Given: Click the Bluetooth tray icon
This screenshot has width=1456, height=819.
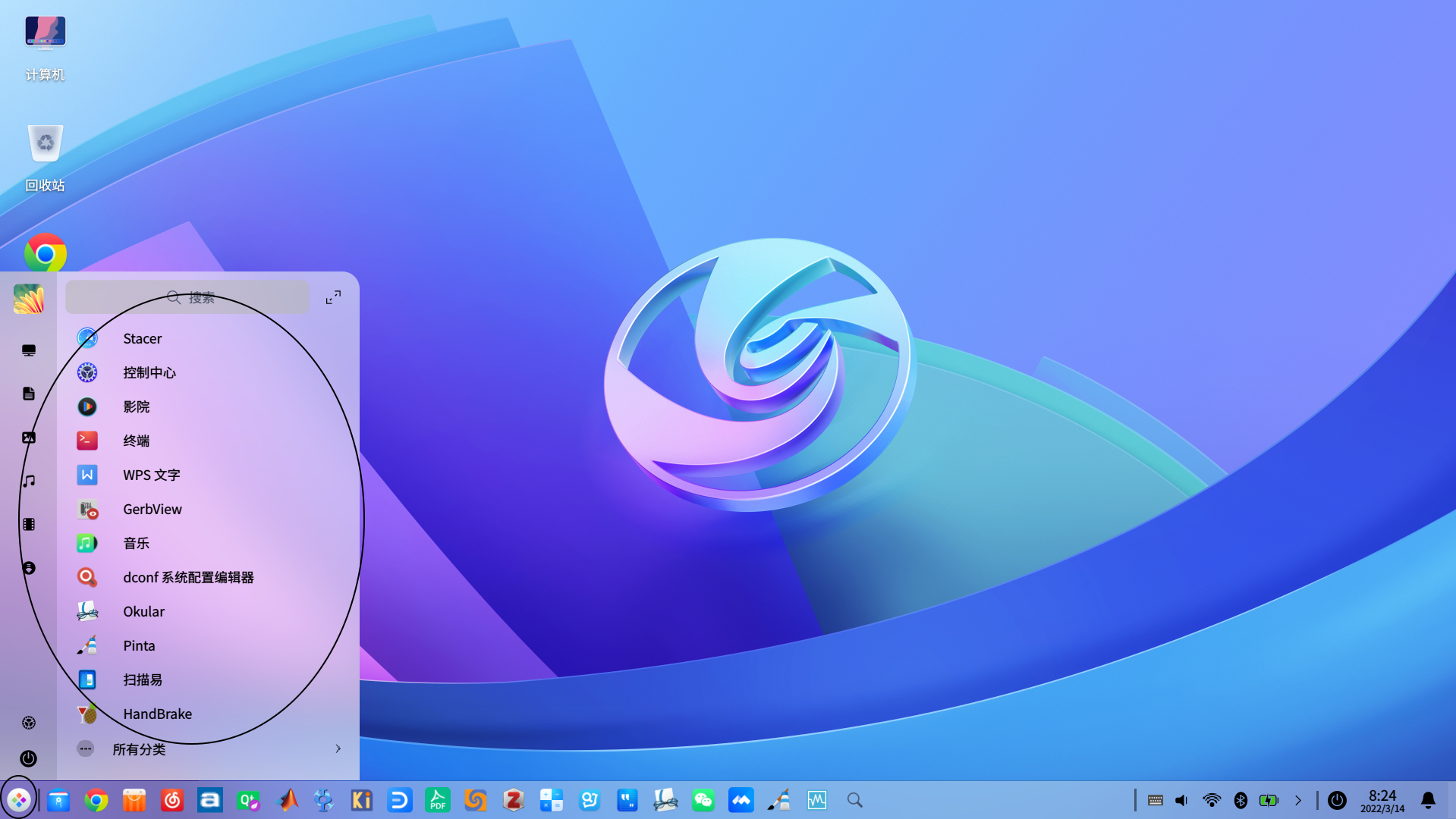Looking at the screenshot, I should pyautogui.click(x=1241, y=800).
